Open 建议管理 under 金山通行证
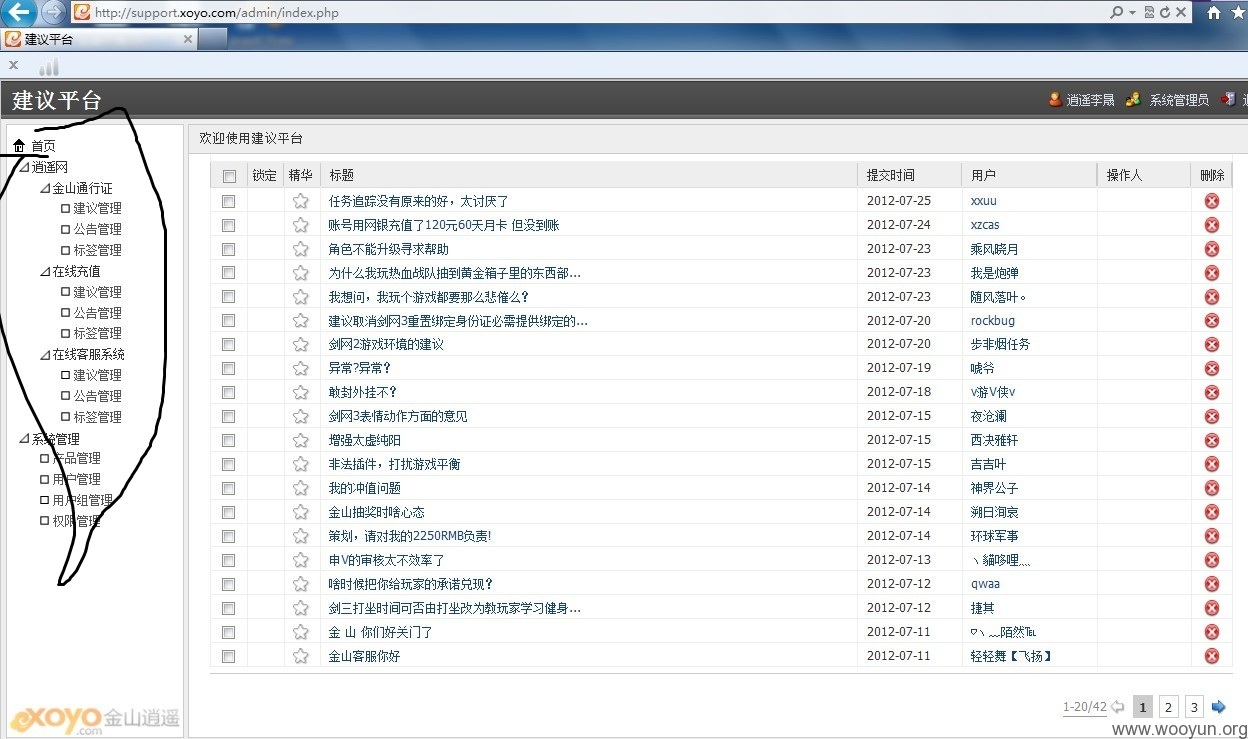 pyautogui.click(x=97, y=208)
